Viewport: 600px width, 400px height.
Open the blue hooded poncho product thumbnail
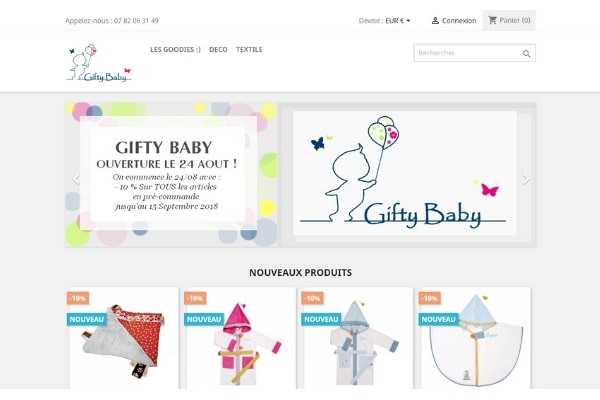tap(476, 338)
